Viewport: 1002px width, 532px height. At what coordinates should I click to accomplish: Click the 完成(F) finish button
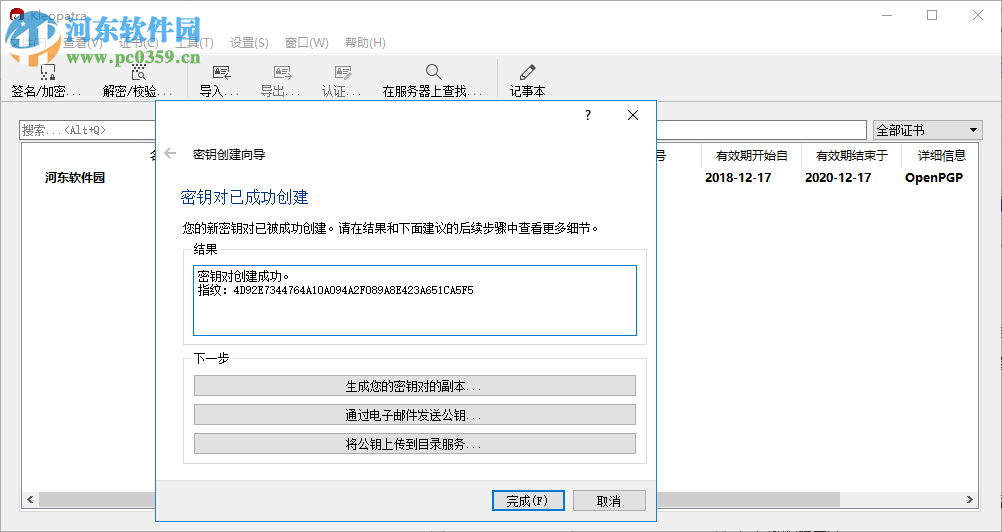pyautogui.click(x=528, y=501)
